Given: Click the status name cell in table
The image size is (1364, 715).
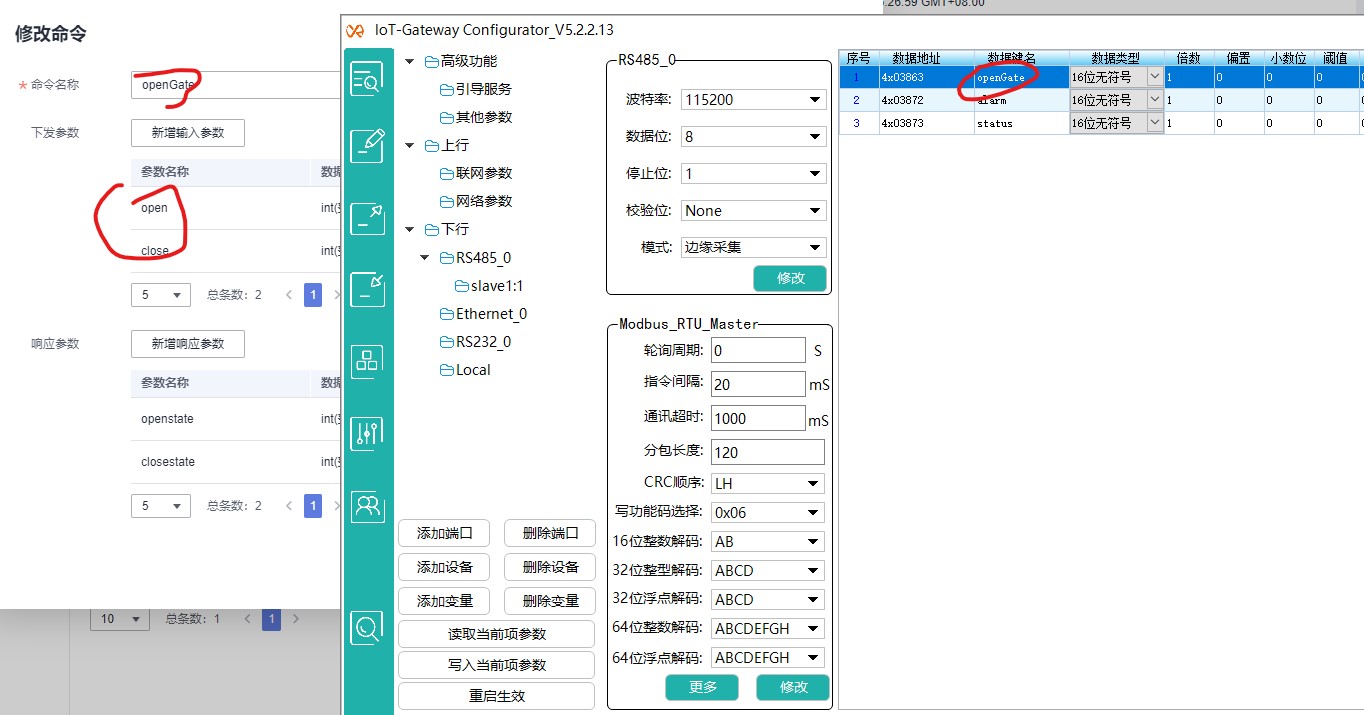Looking at the screenshot, I should tap(1021, 123).
